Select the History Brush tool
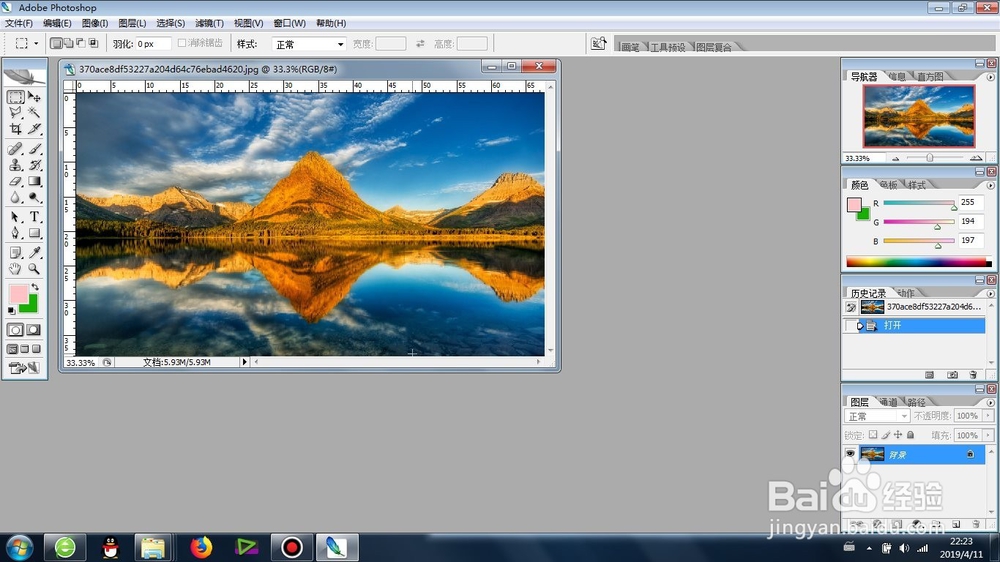This screenshot has width=1000, height=562. click(34, 165)
